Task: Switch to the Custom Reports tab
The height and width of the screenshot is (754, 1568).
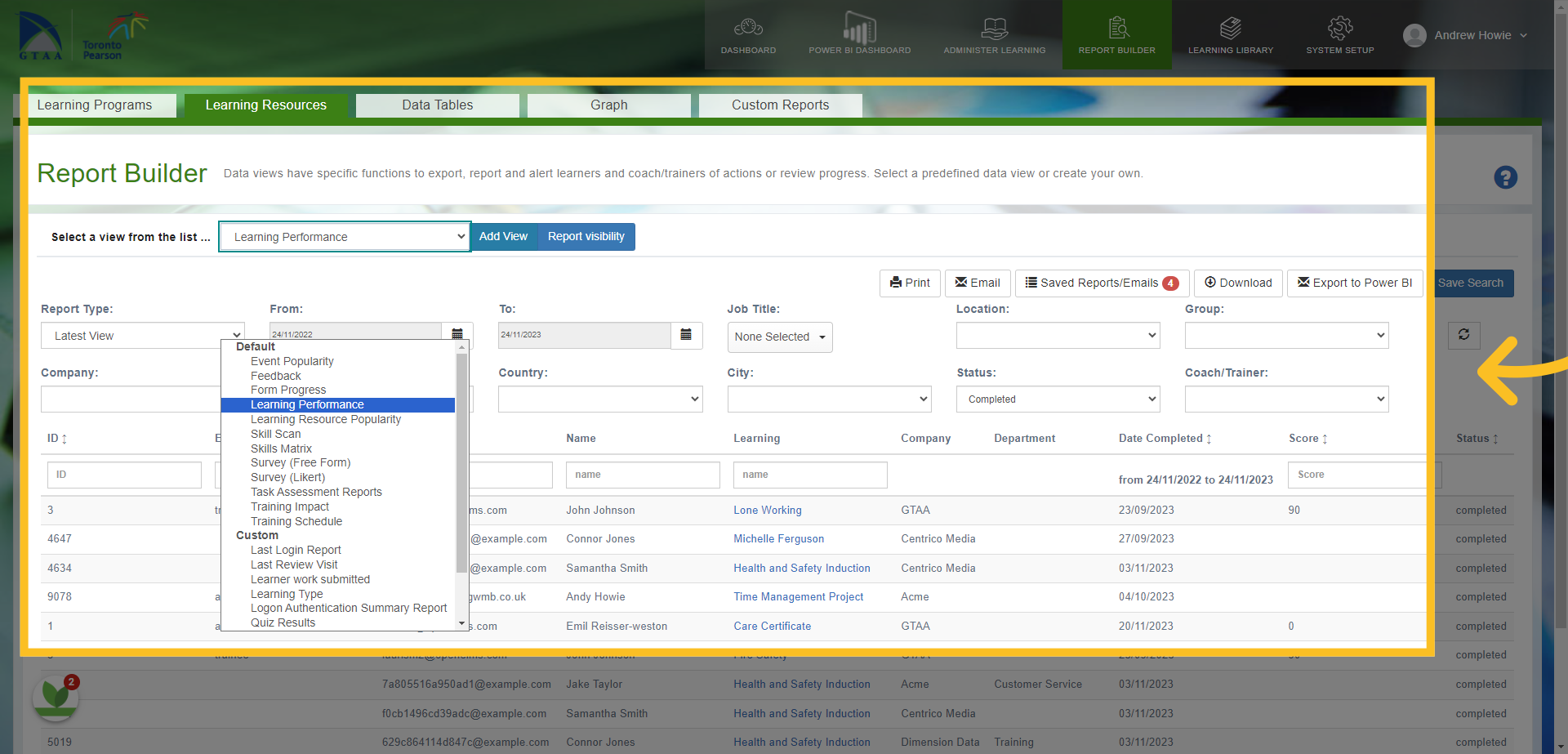Action: pyautogui.click(x=781, y=105)
